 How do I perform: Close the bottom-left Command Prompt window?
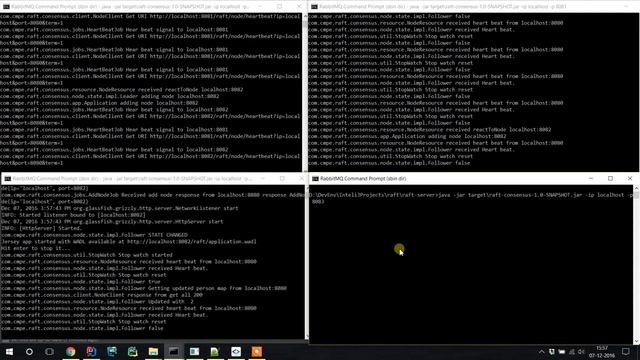click(301, 178)
